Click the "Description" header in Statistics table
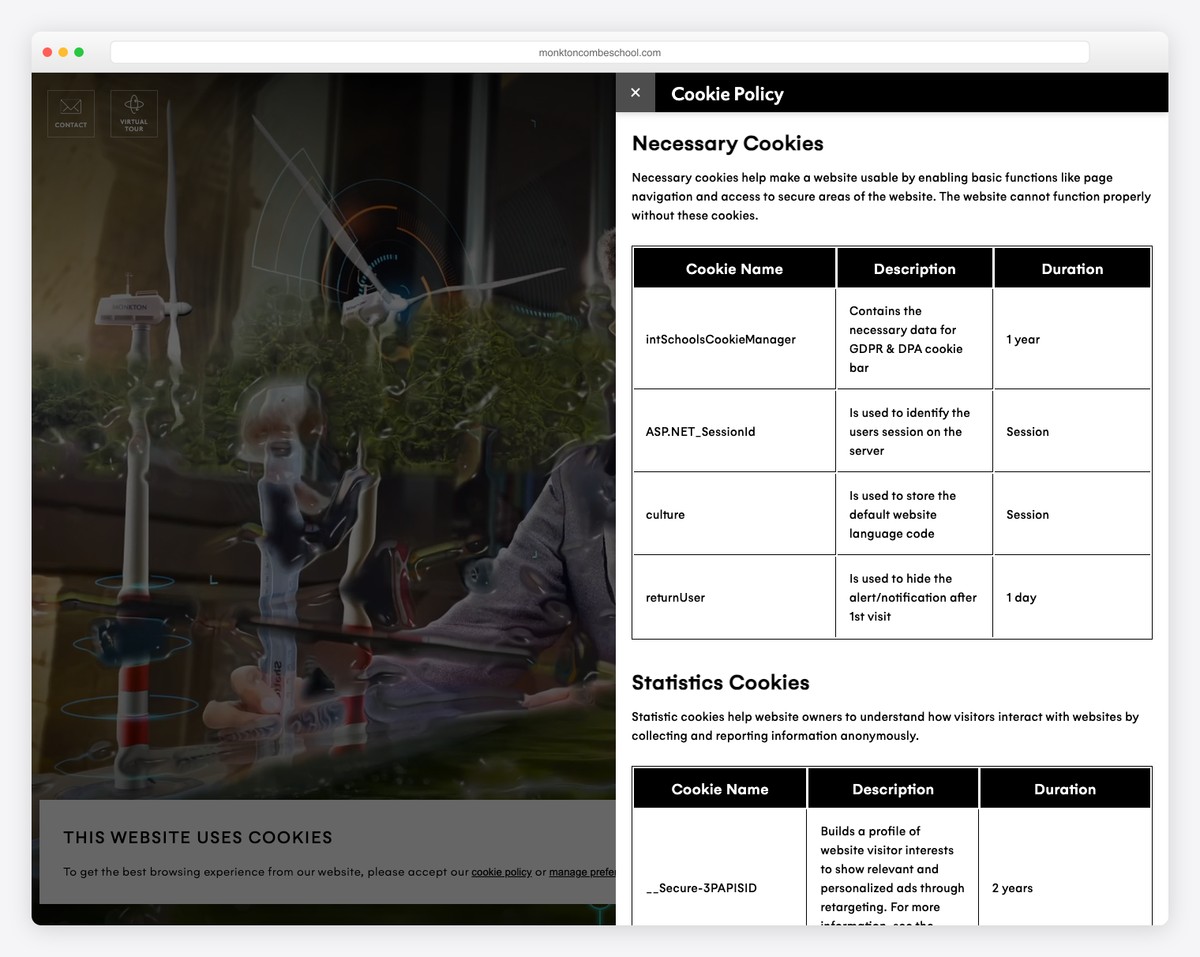1200x957 pixels. (892, 788)
